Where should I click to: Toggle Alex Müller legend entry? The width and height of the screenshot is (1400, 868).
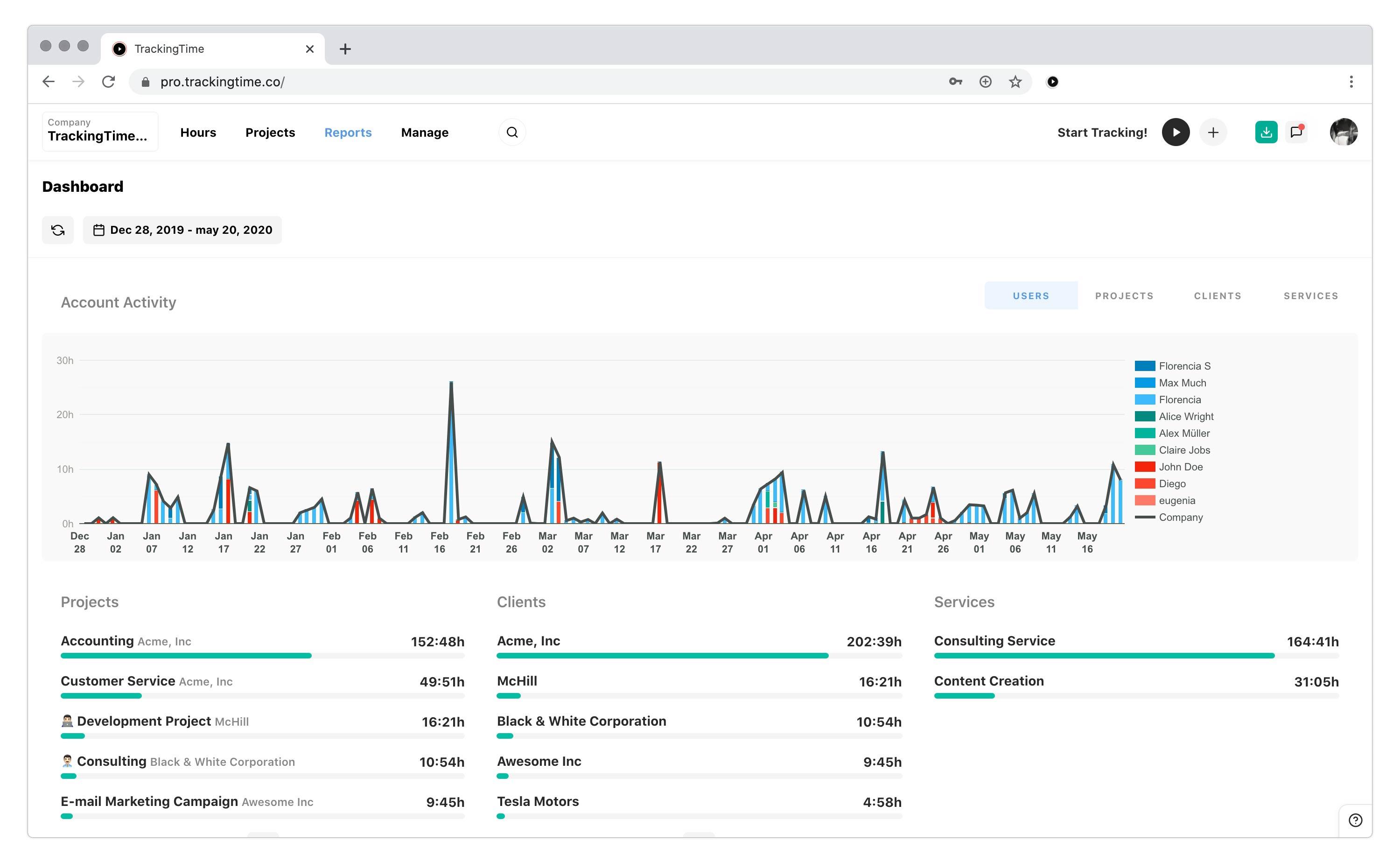click(1172, 434)
